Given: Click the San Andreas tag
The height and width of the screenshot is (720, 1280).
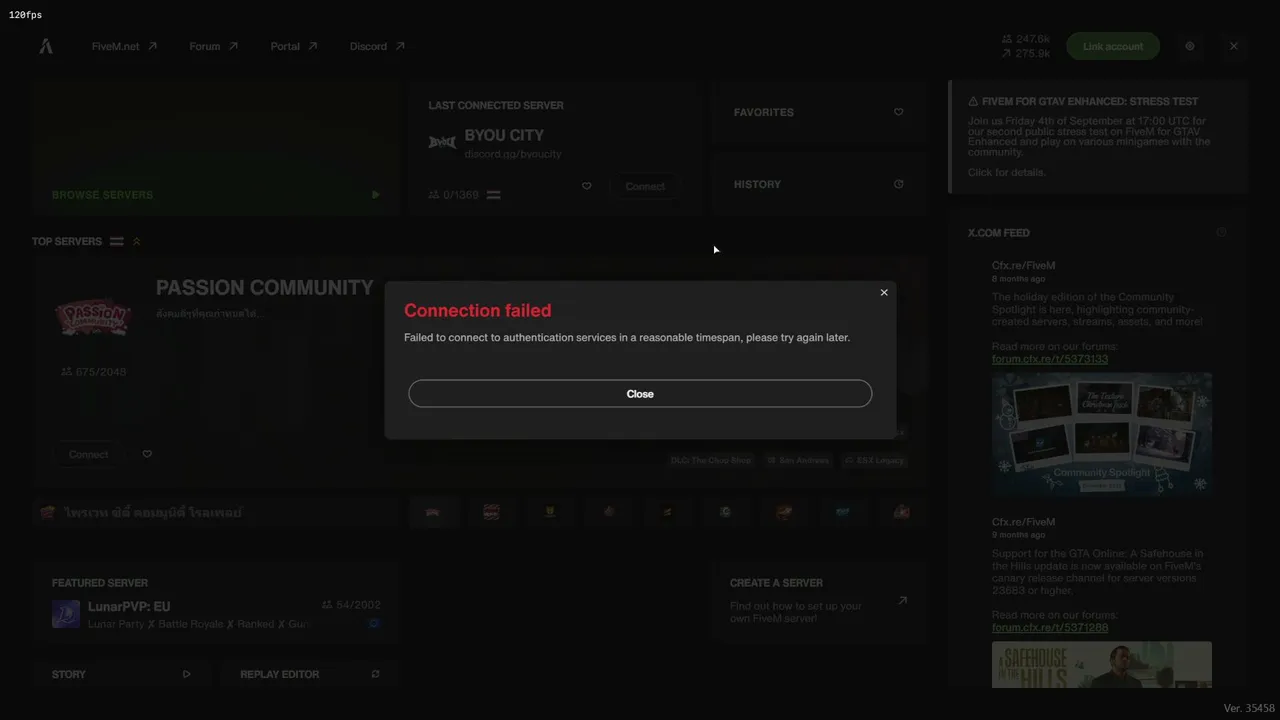Looking at the screenshot, I should click(x=798, y=460).
